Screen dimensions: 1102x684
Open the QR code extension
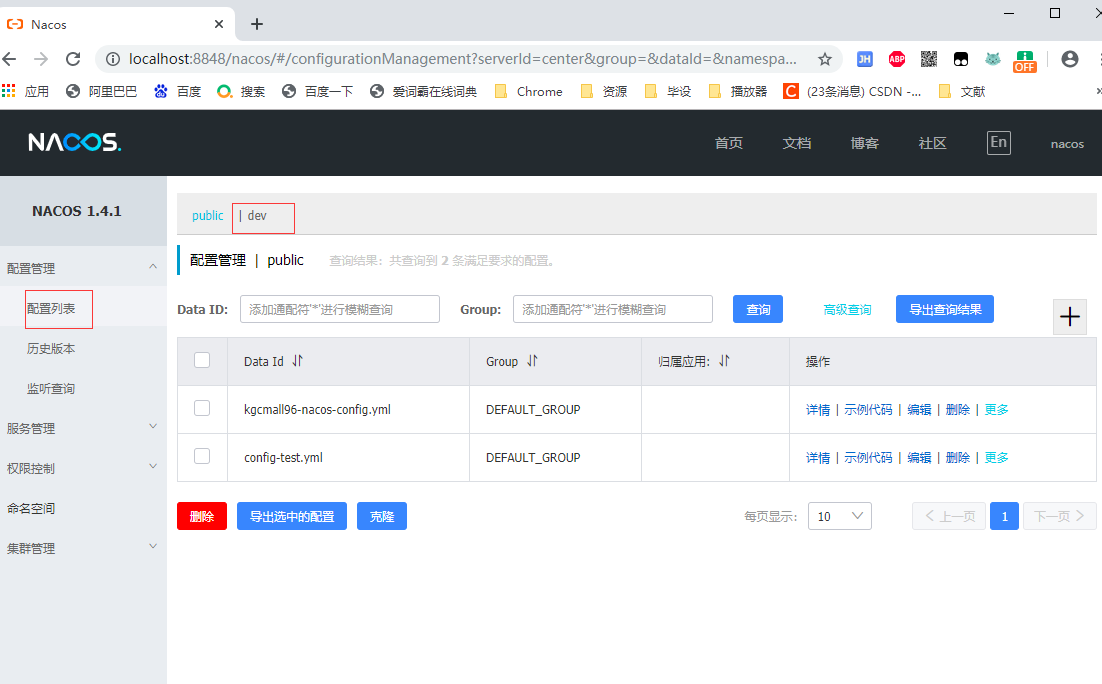tap(928, 59)
